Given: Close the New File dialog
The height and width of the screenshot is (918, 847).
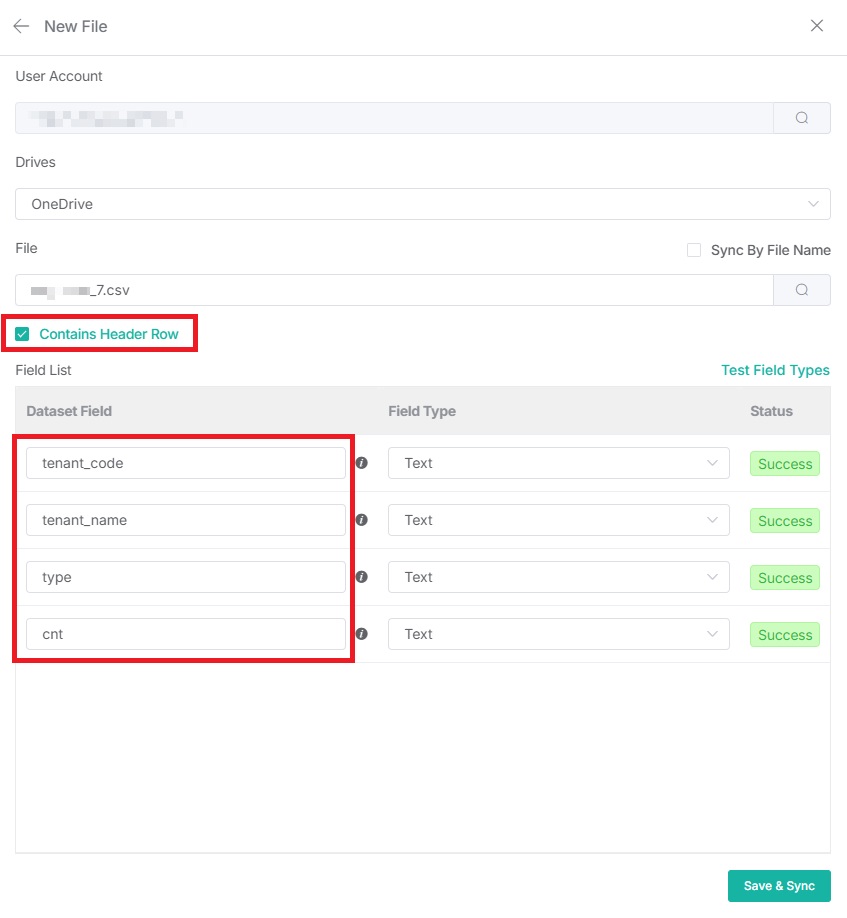Looking at the screenshot, I should click(817, 26).
